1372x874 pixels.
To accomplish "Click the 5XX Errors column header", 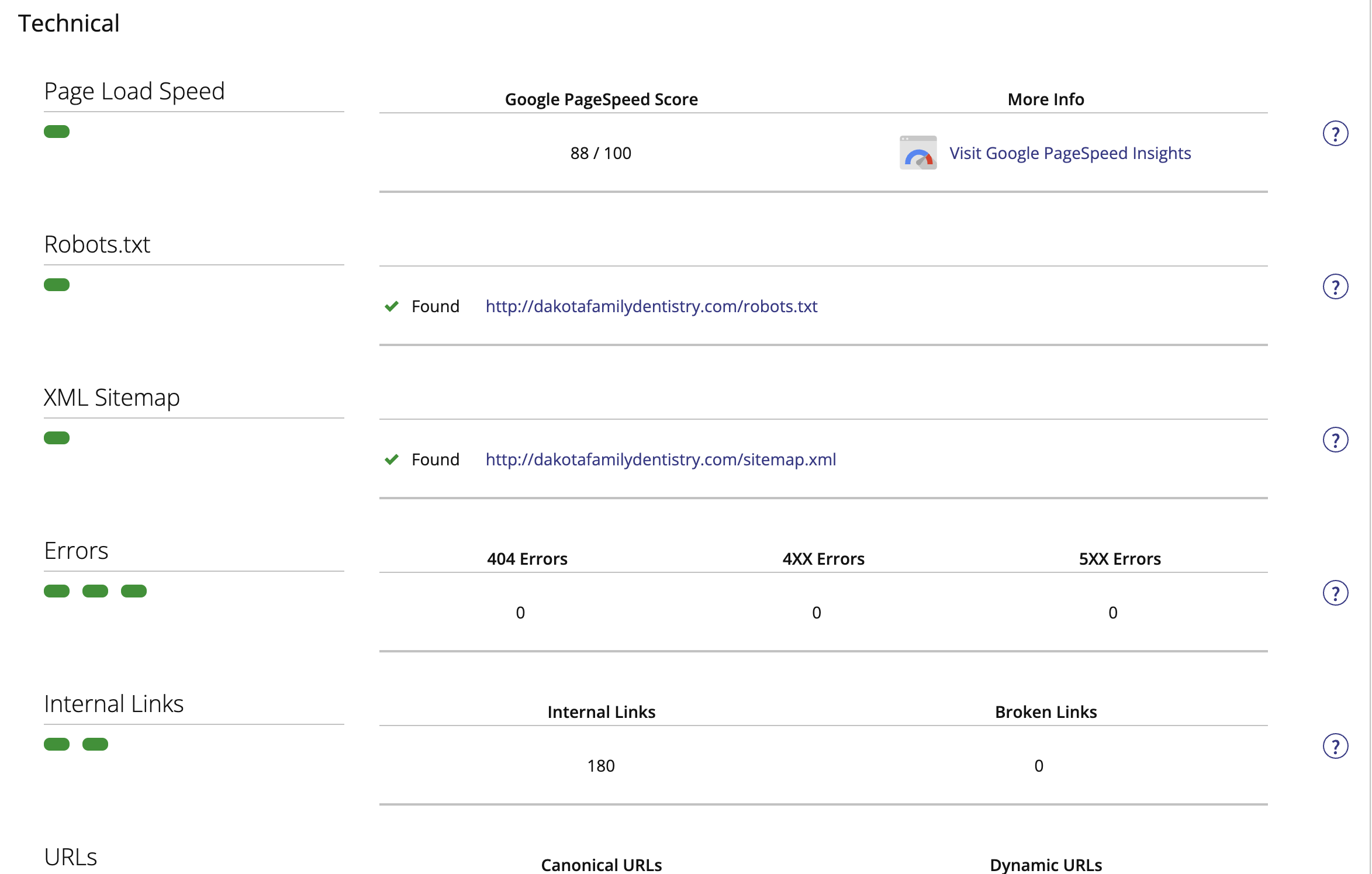I will [1120, 559].
